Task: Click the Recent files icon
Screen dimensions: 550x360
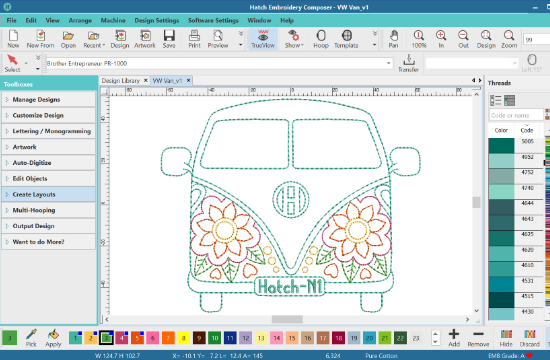Action: 94,39
